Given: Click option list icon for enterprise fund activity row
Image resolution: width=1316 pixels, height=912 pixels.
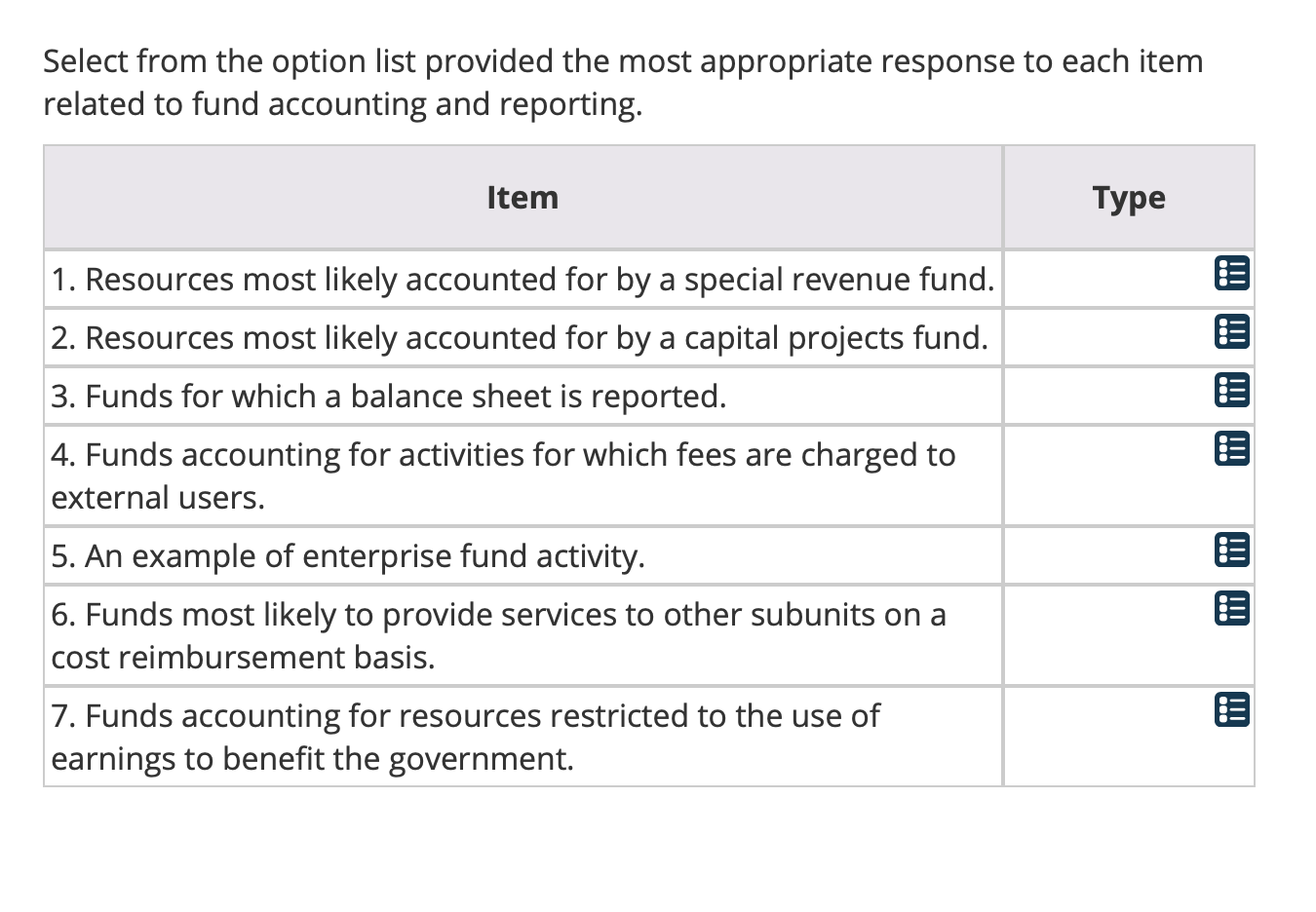Looking at the screenshot, I should tap(1232, 551).
